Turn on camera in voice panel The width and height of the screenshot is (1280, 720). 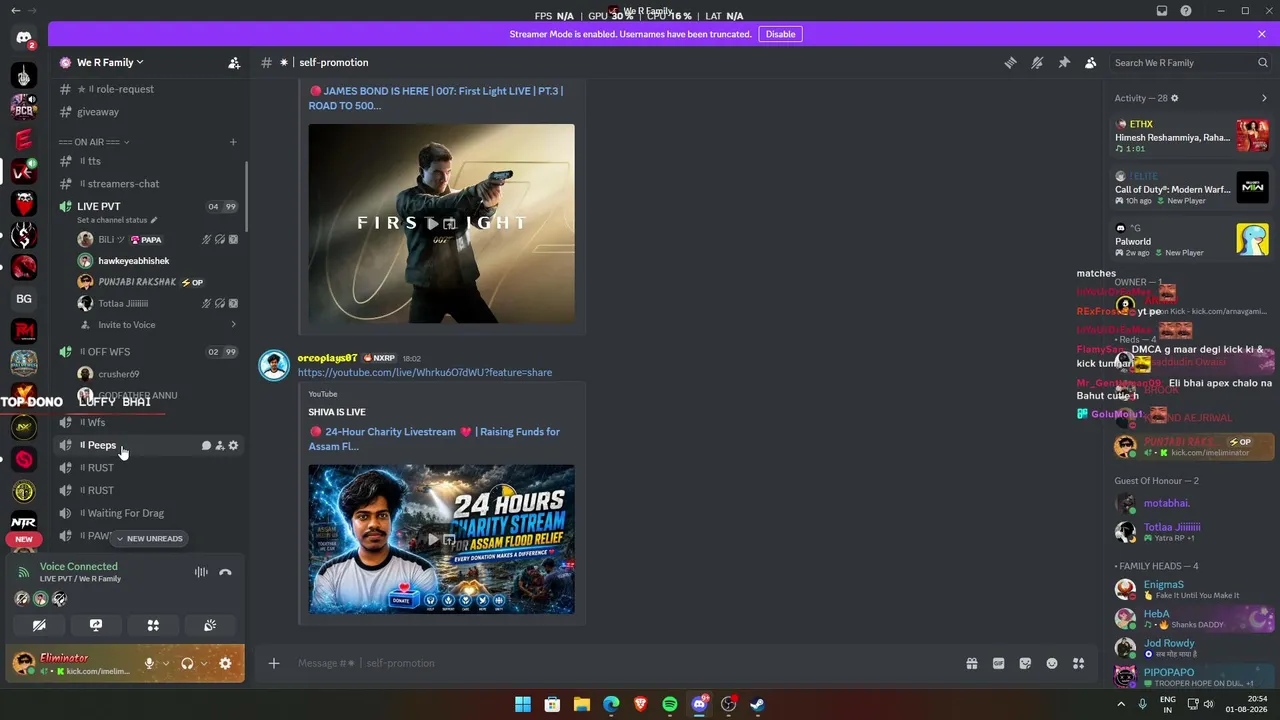39,626
